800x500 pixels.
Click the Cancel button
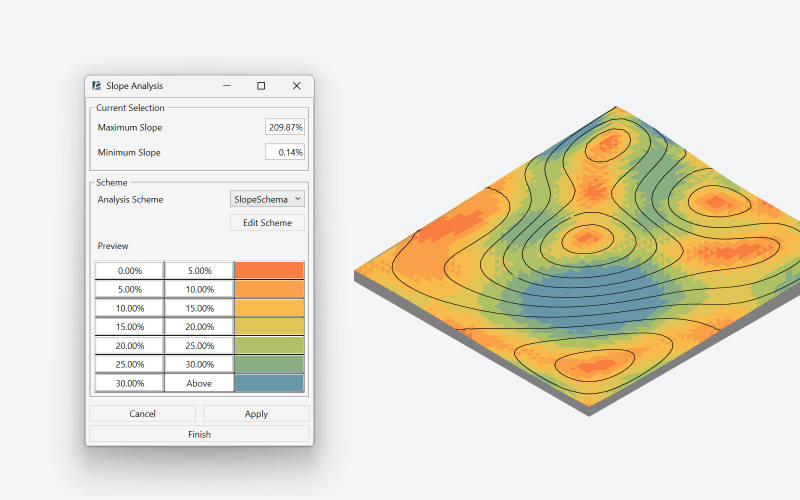point(142,413)
